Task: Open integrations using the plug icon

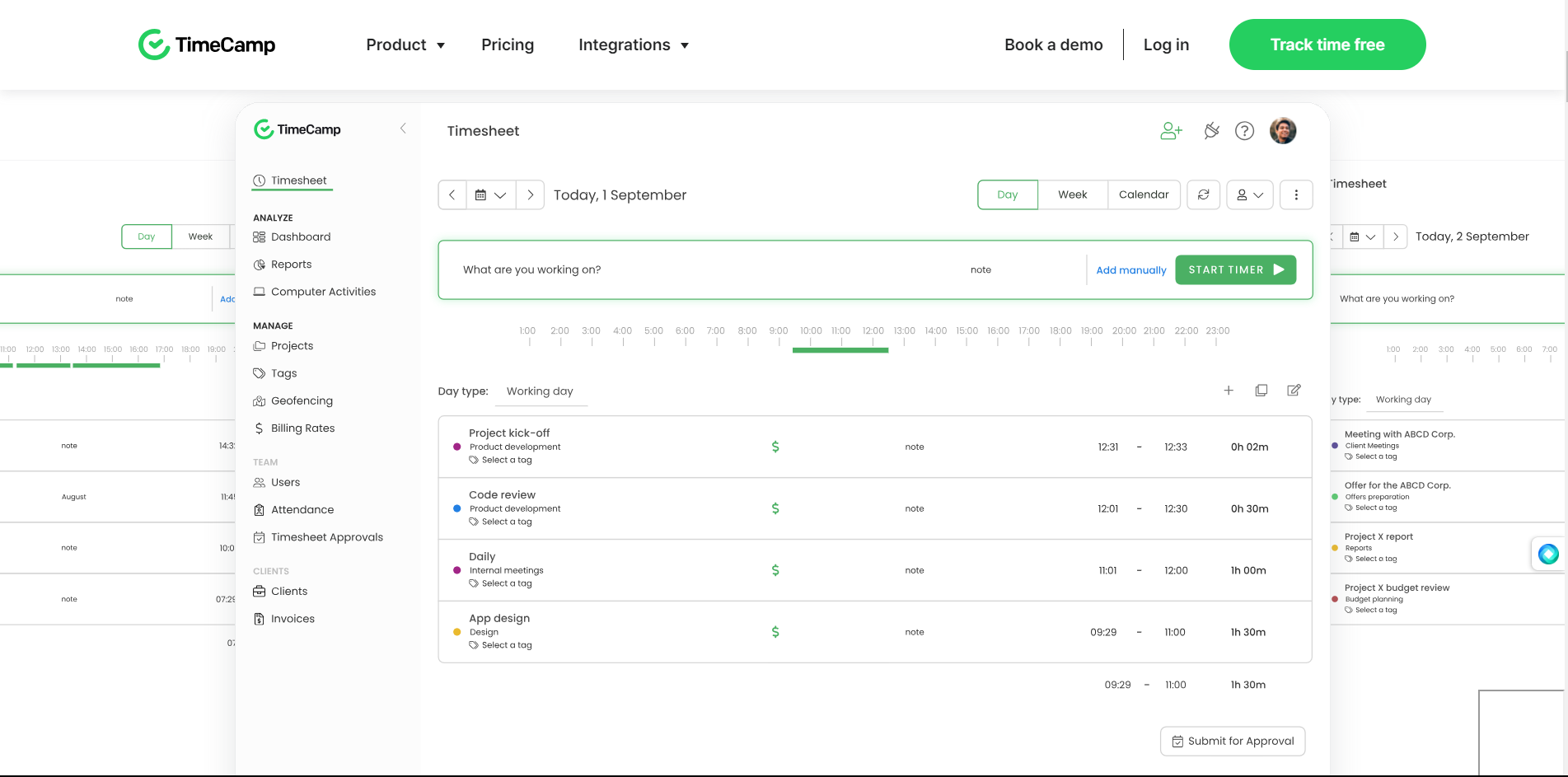Action: [1210, 130]
